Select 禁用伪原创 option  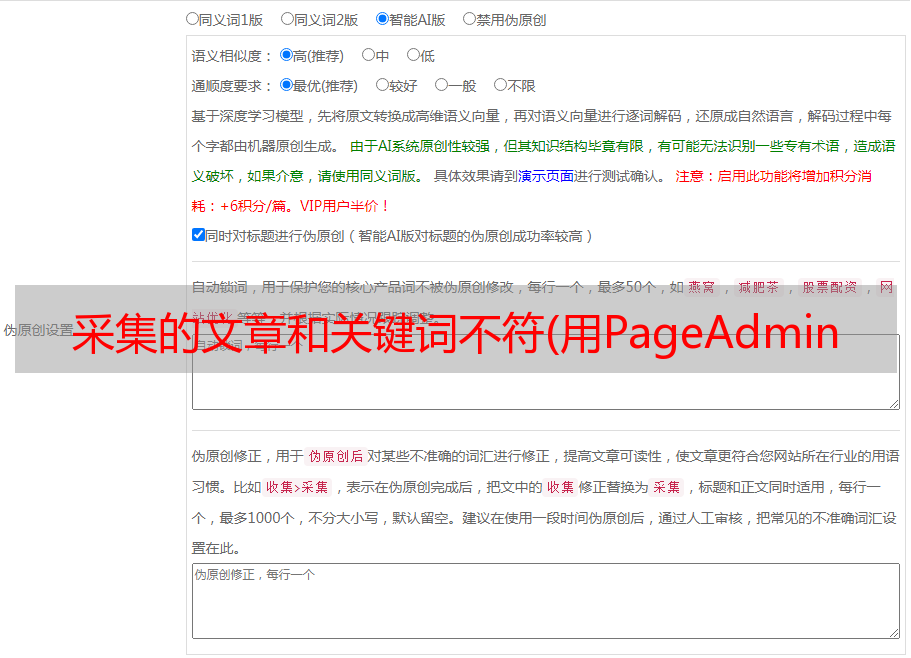469,19
